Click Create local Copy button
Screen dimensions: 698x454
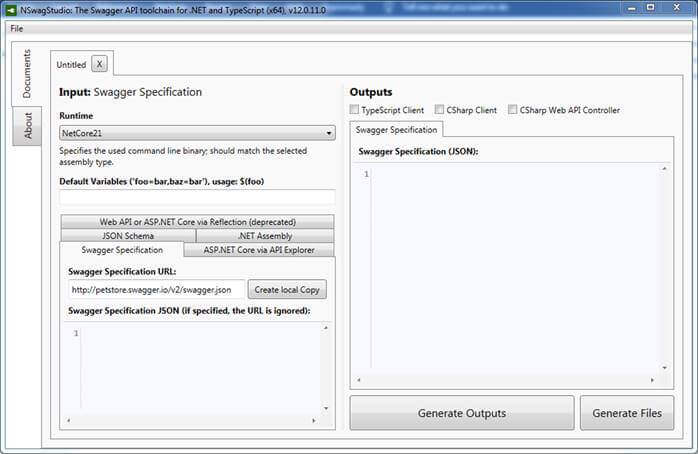[x=287, y=290]
